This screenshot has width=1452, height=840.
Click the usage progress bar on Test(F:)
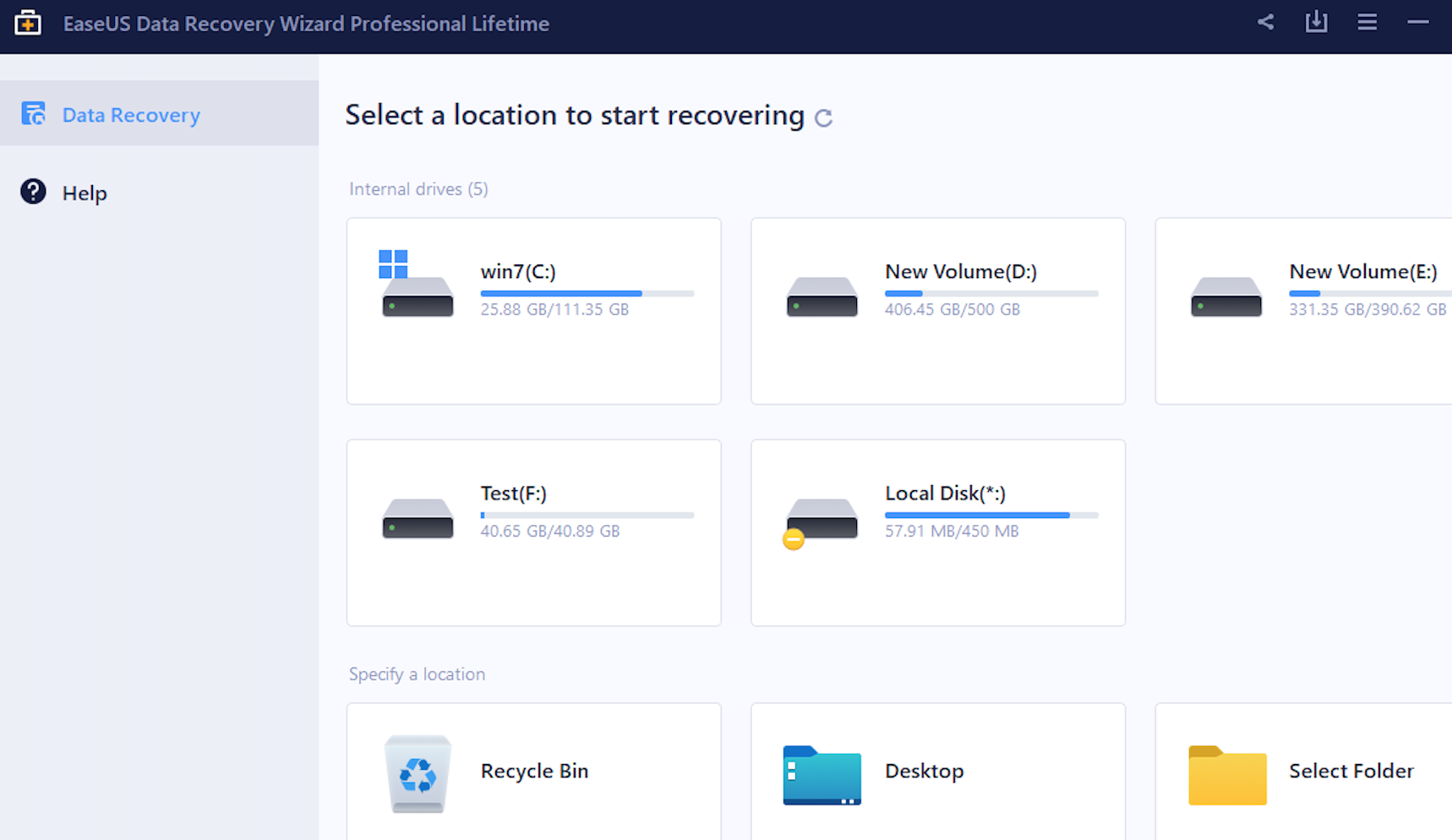point(587,515)
